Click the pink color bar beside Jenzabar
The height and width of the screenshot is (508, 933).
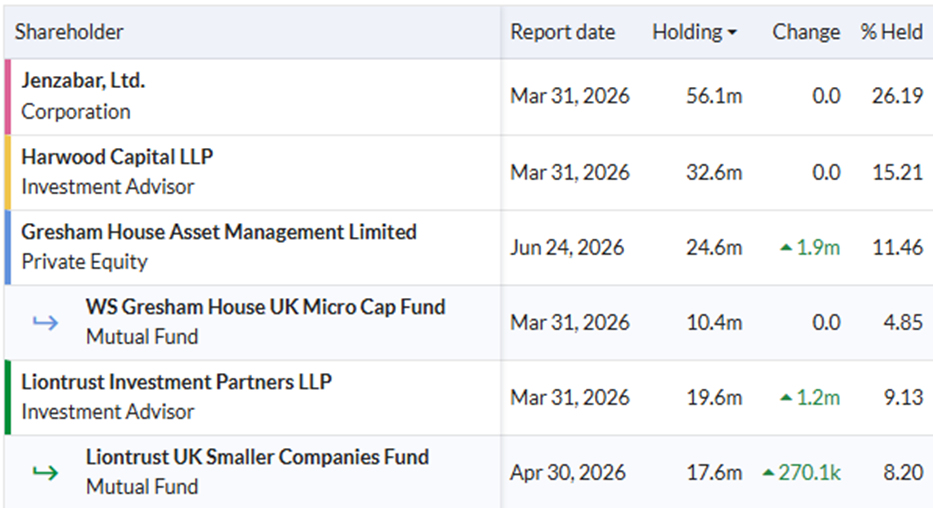(x=8, y=97)
